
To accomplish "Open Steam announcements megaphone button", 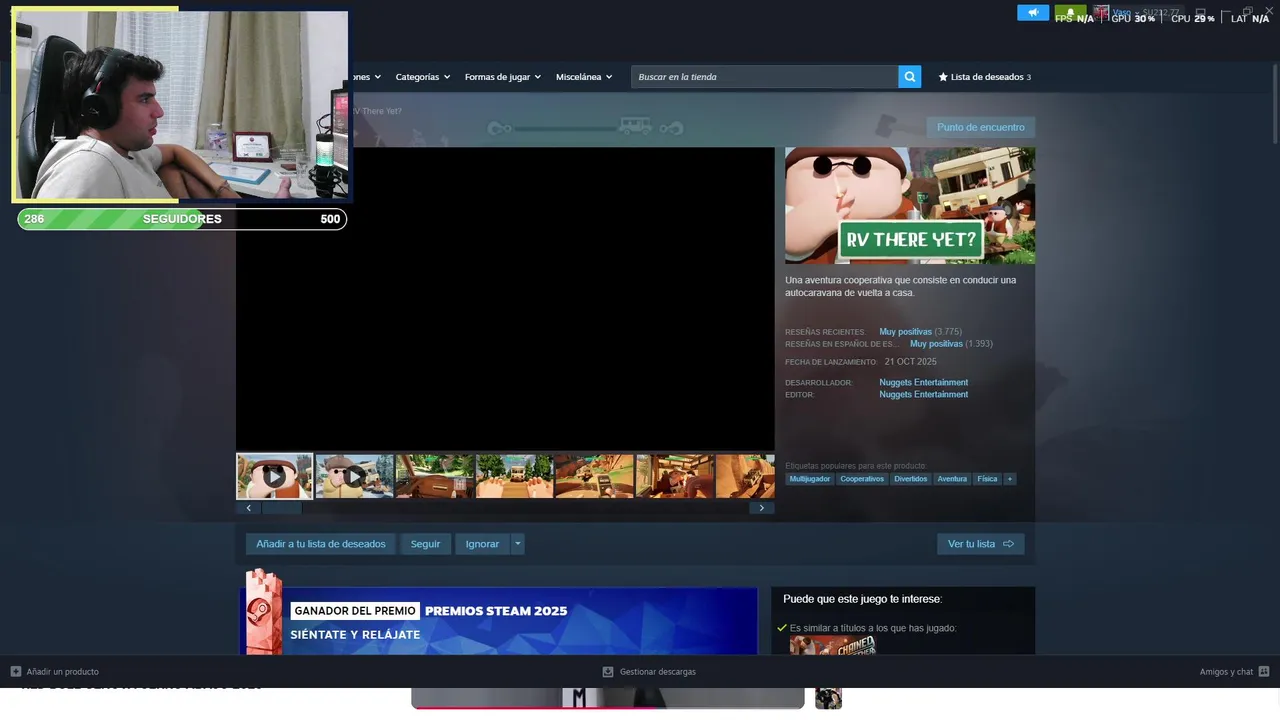I will (1033, 13).
